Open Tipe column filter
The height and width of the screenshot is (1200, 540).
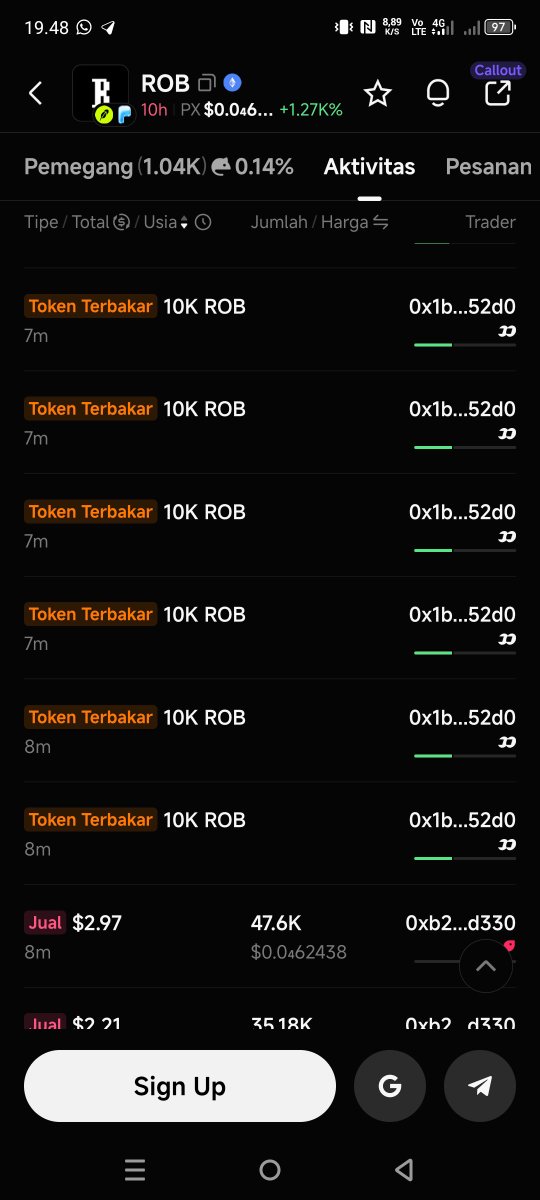pyautogui.click(x=41, y=222)
